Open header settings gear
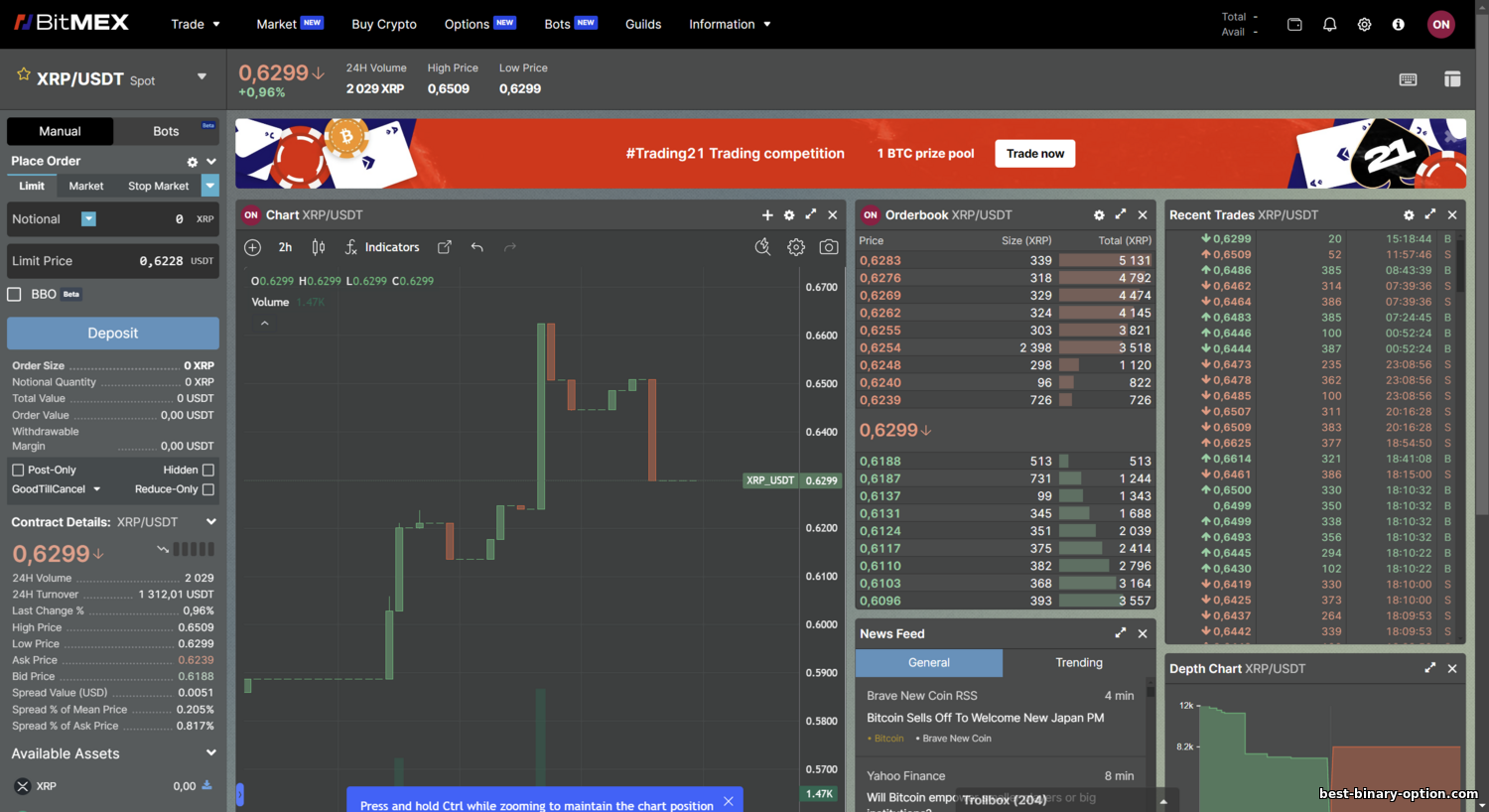Viewport: 1489px width, 812px height. [1364, 24]
